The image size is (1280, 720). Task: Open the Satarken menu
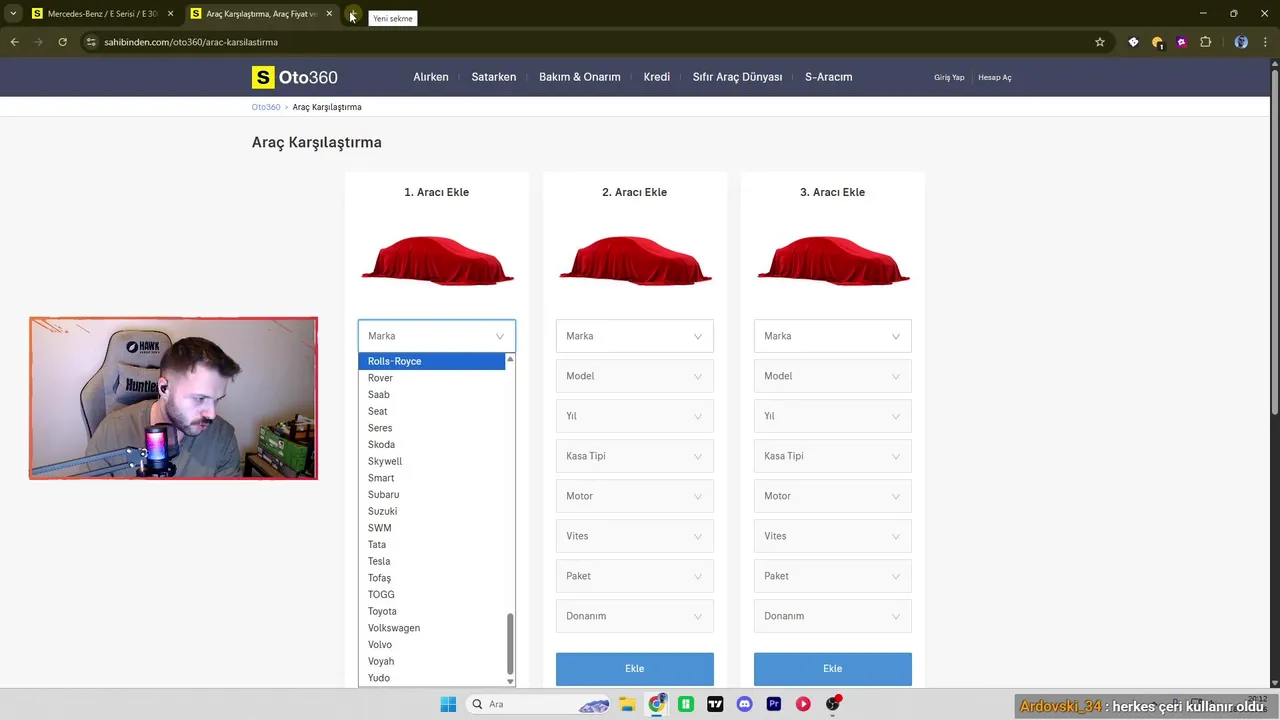point(494,77)
